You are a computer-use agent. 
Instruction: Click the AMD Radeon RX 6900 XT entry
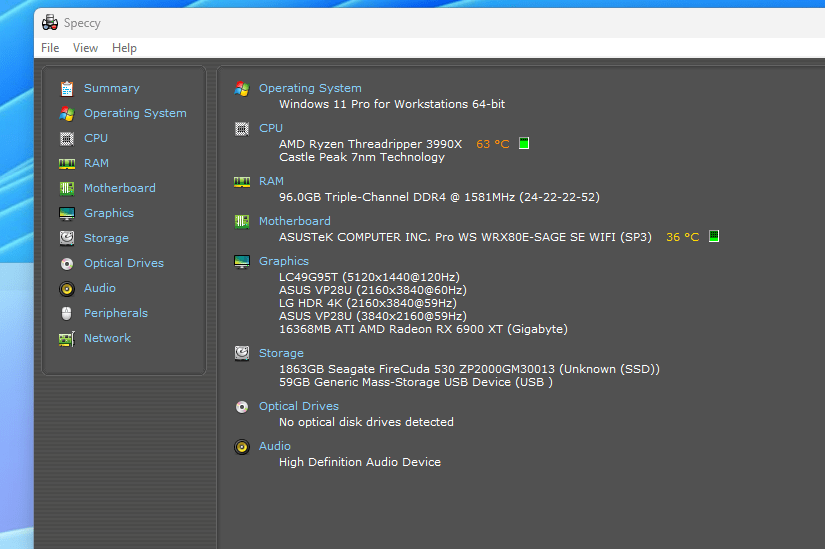(x=424, y=330)
